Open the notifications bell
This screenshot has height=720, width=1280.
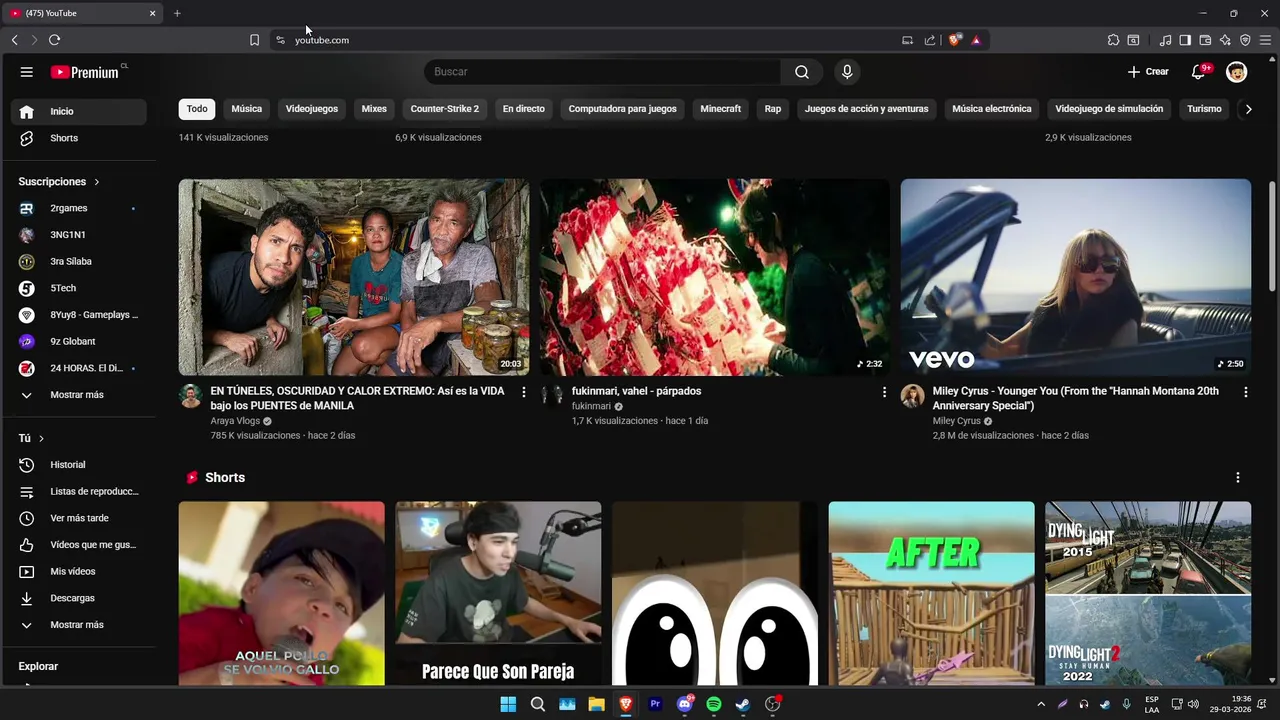[x=1198, y=72]
